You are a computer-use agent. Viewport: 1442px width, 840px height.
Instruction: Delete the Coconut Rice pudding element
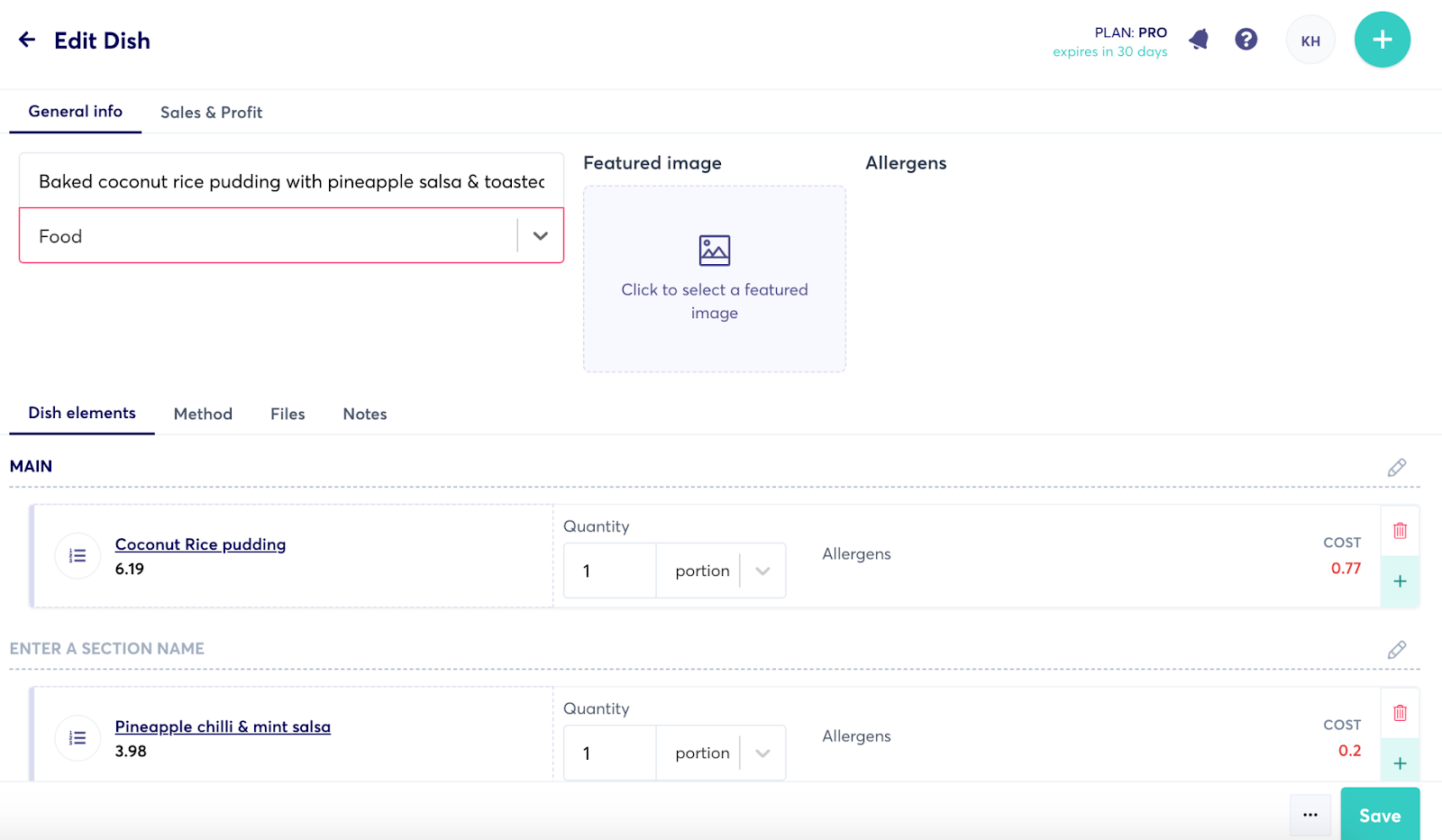point(1400,530)
